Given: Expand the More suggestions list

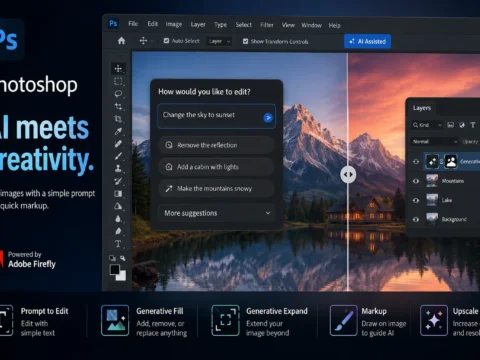Looking at the screenshot, I should (x=217, y=213).
